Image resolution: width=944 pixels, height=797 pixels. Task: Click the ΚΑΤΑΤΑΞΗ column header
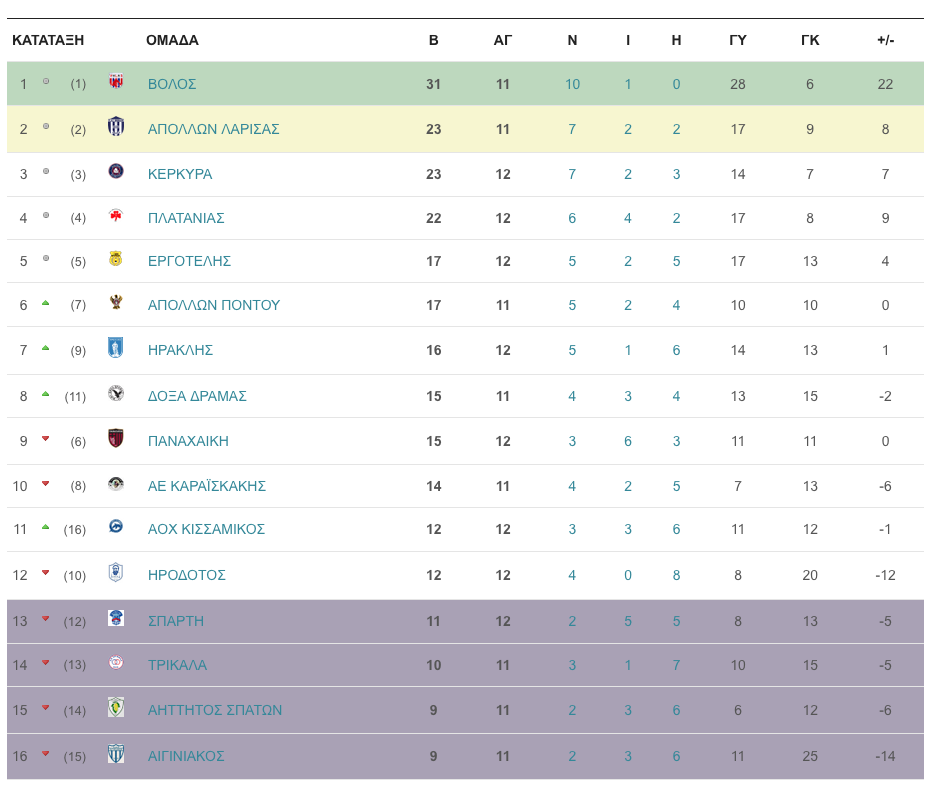pyautogui.click(x=48, y=40)
